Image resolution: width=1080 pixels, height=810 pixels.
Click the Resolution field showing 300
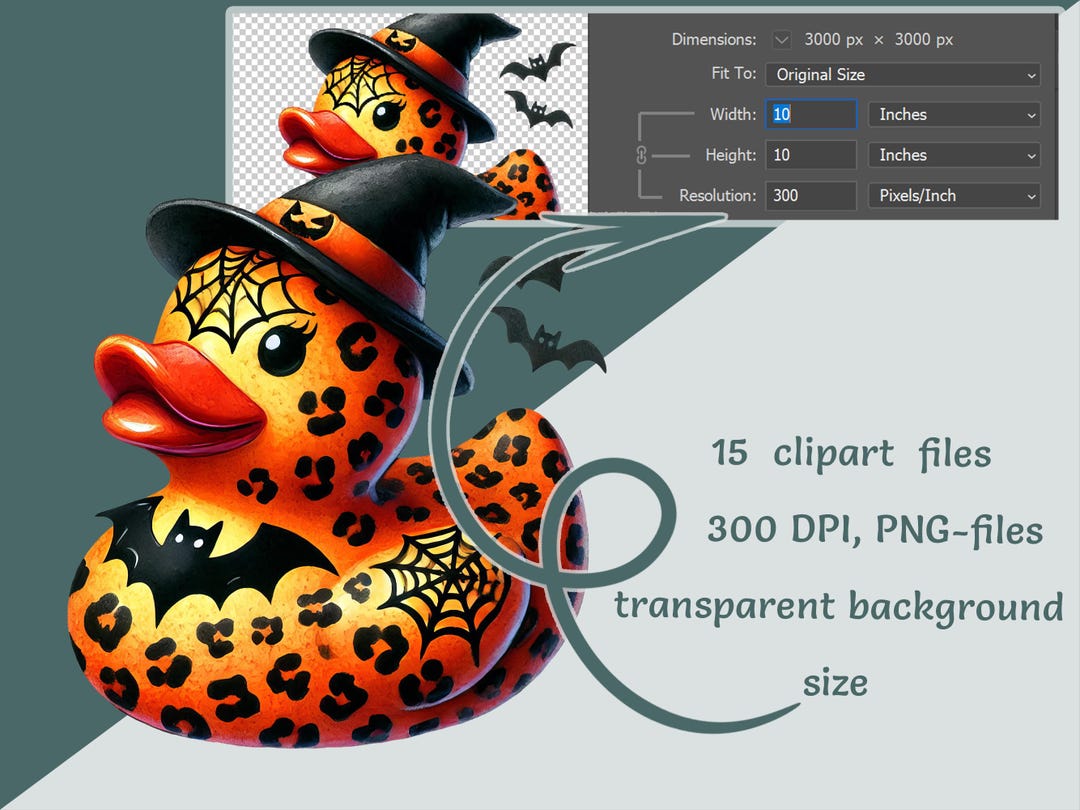pos(810,196)
